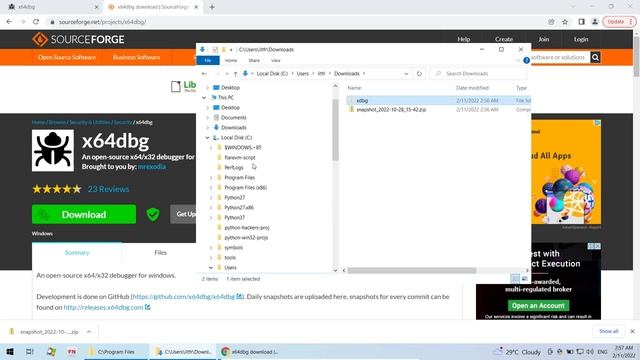Switch to details view in Explorer
Image resolution: width=640 pixels, height=360 pixels.
[x=515, y=279]
